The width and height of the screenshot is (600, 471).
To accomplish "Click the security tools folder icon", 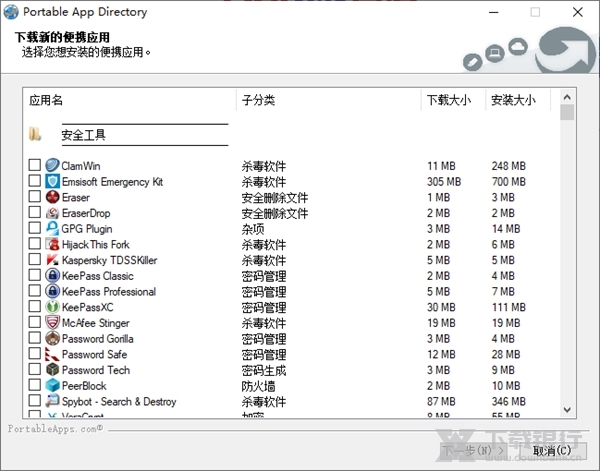I will [35, 134].
